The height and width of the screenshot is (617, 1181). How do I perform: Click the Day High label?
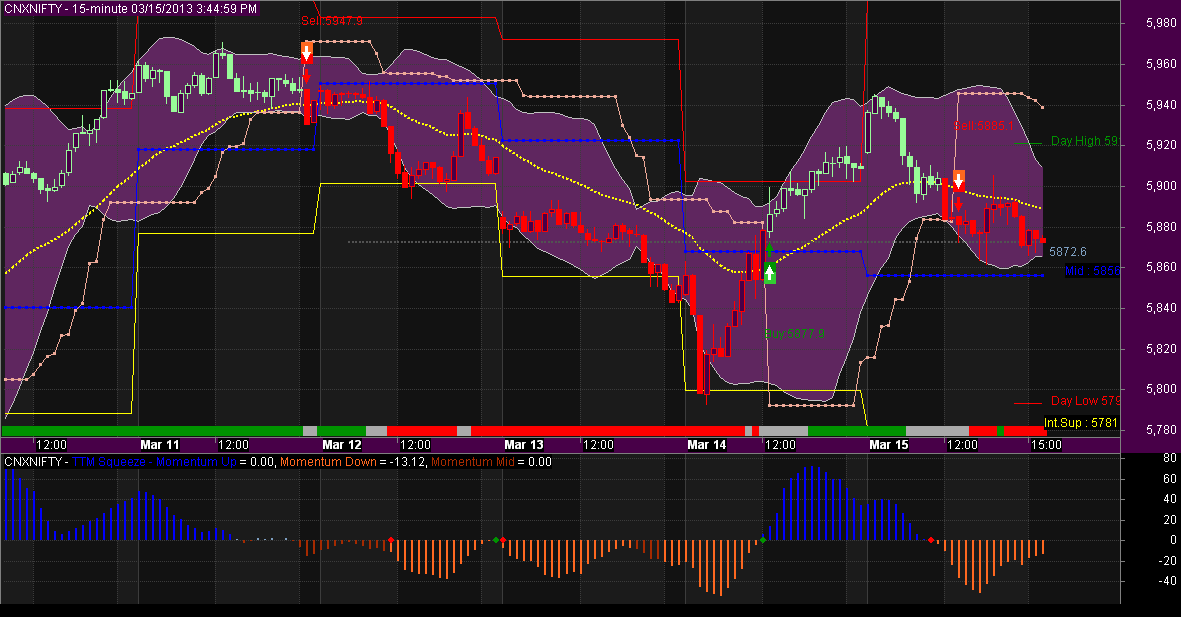pyautogui.click(x=1085, y=141)
